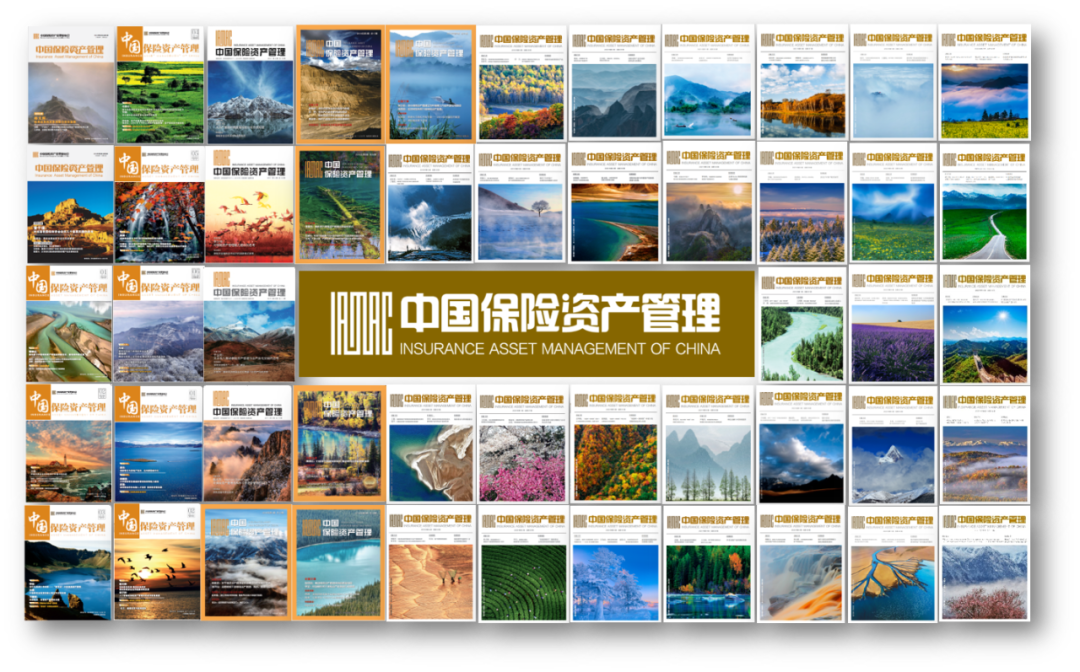Open the golden trees reflected under clouds cover
Viewport: 1080px width, 672px height.
click(x=802, y=83)
